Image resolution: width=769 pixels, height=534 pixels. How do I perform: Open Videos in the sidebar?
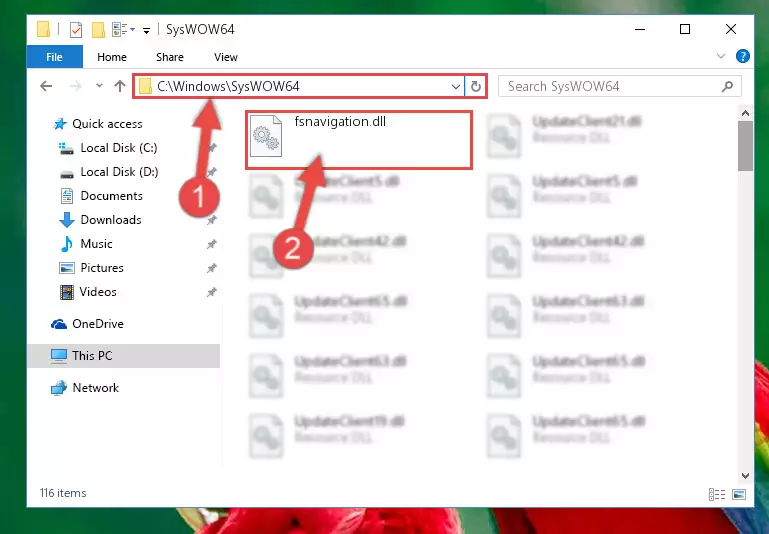click(98, 292)
